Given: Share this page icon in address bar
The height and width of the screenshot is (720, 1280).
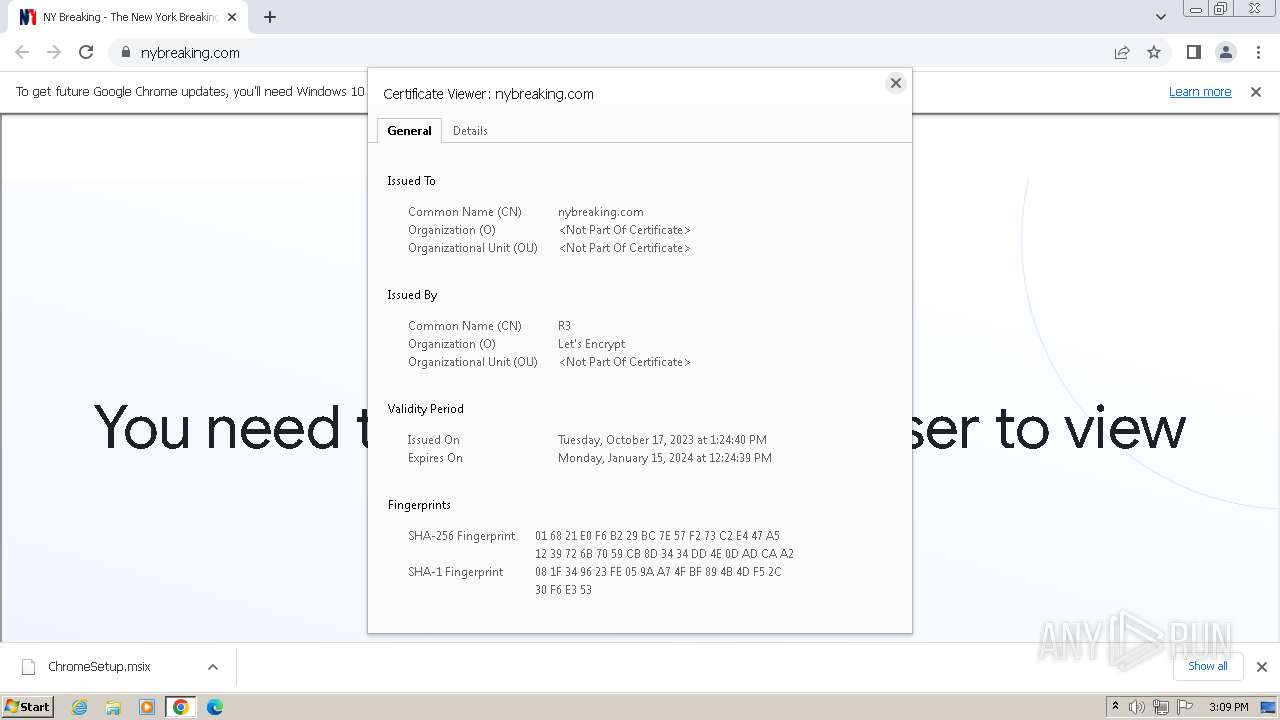Looking at the screenshot, I should click(1122, 52).
